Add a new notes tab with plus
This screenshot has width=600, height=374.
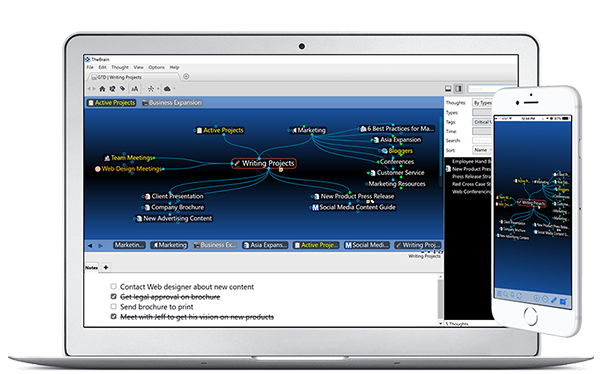click(x=106, y=267)
